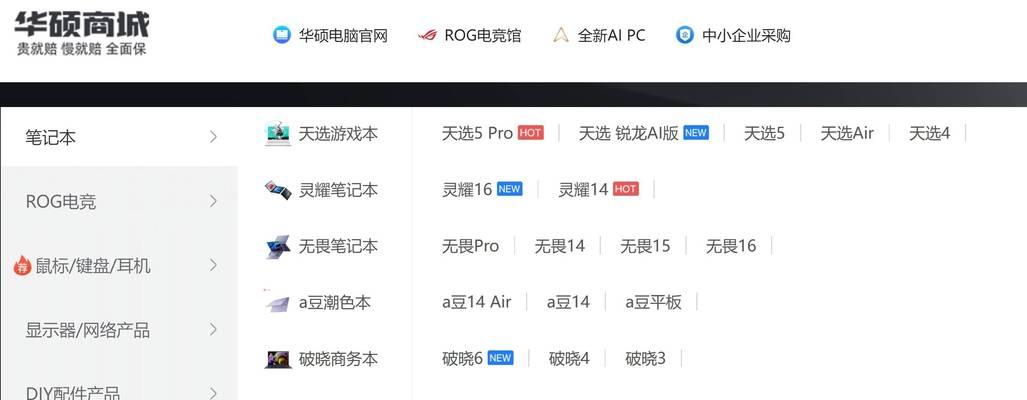Click the AI PC gold triangle icon

click(x=560, y=35)
